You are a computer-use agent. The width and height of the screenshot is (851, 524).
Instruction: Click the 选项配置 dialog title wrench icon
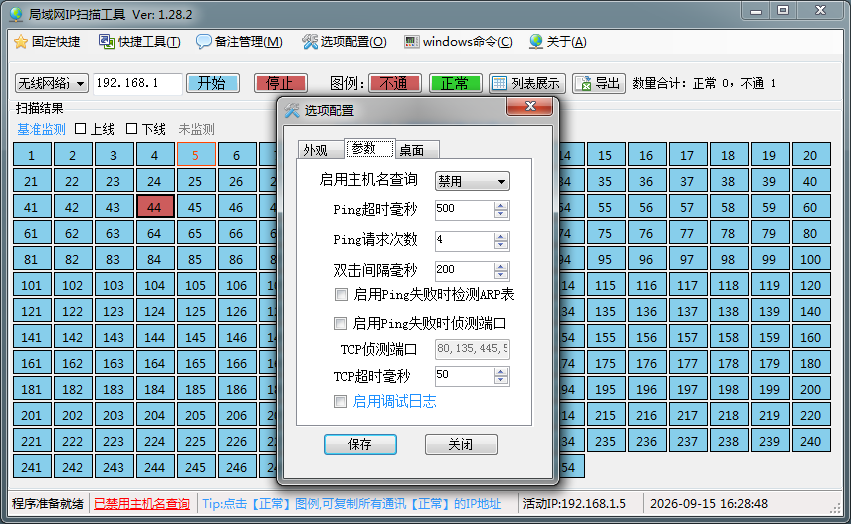tap(292, 110)
